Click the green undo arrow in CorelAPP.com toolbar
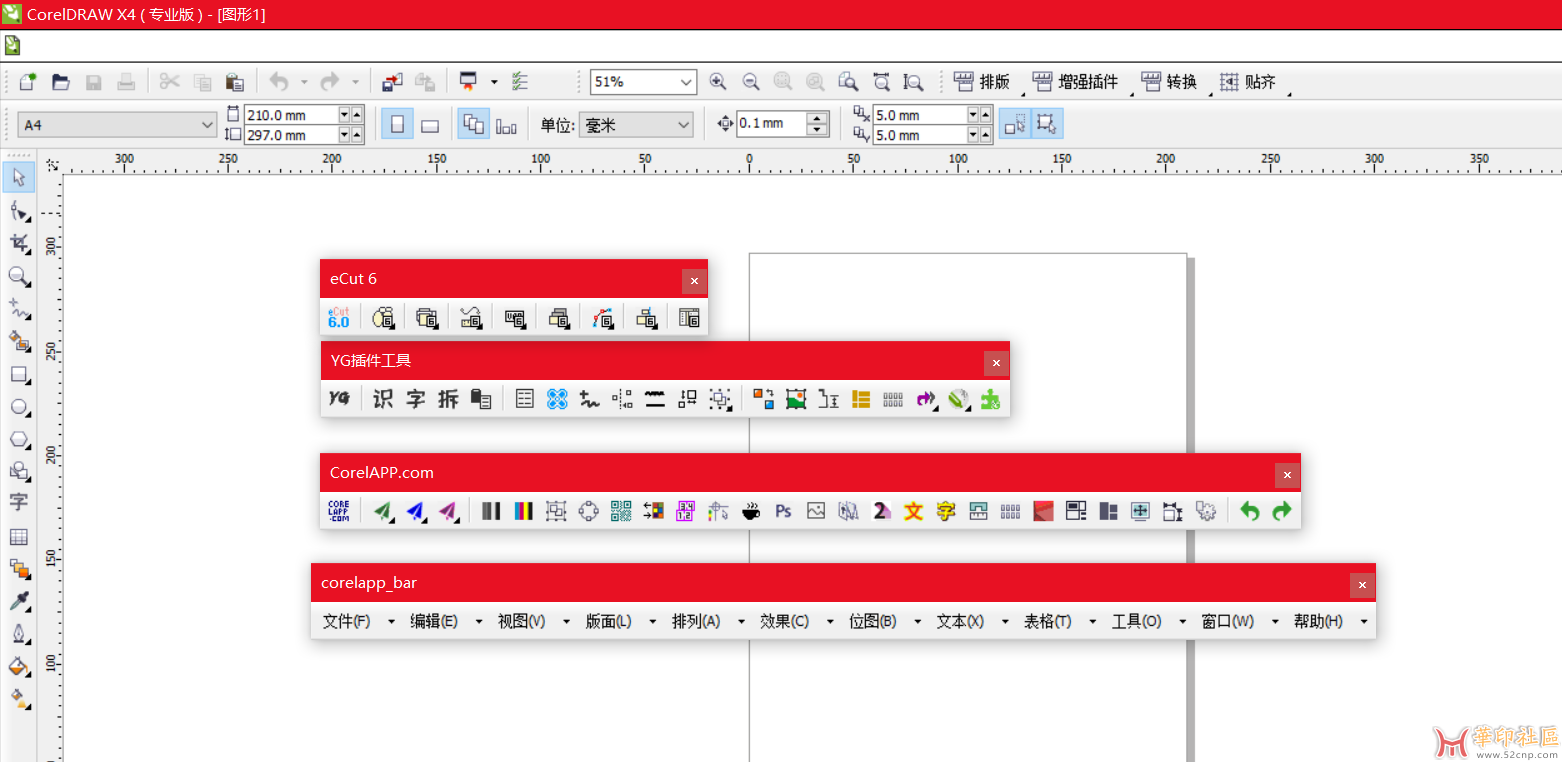Image resolution: width=1562 pixels, height=762 pixels. pyautogui.click(x=1249, y=511)
